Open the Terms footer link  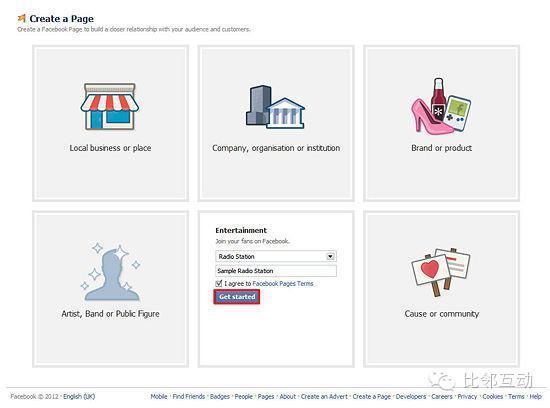516,396
